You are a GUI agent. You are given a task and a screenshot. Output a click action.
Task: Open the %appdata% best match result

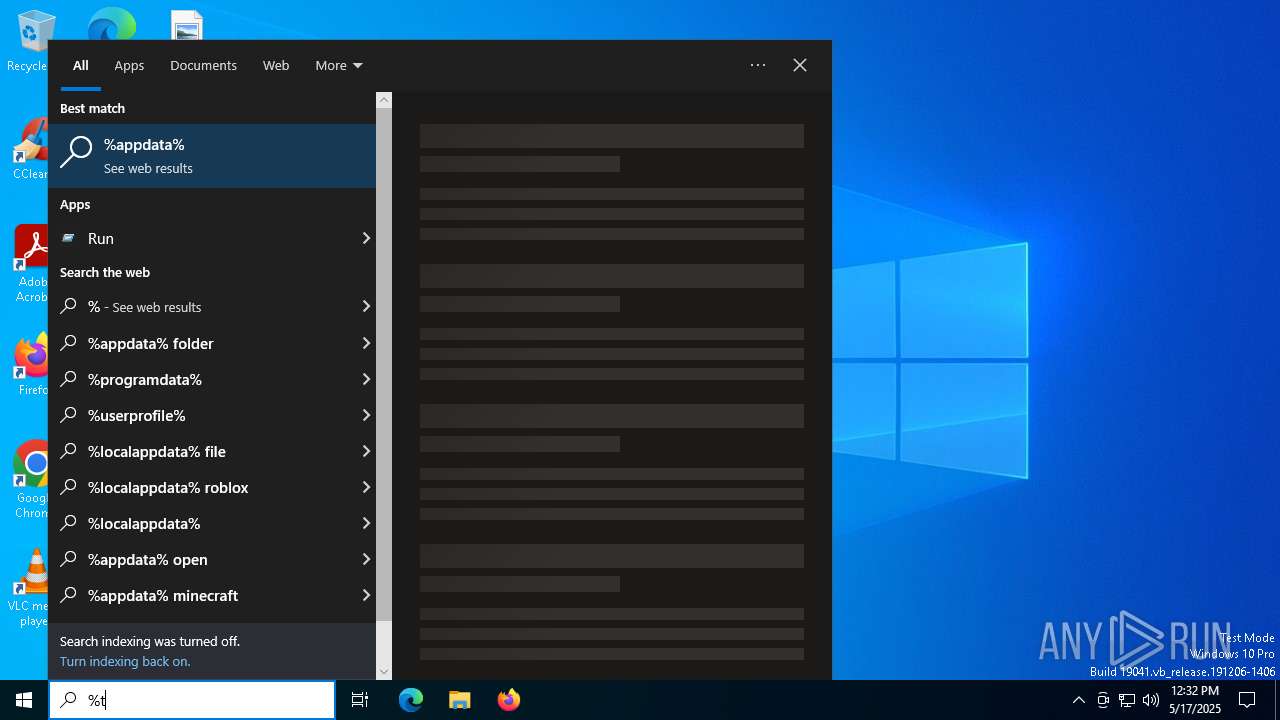[x=212, y=156]
